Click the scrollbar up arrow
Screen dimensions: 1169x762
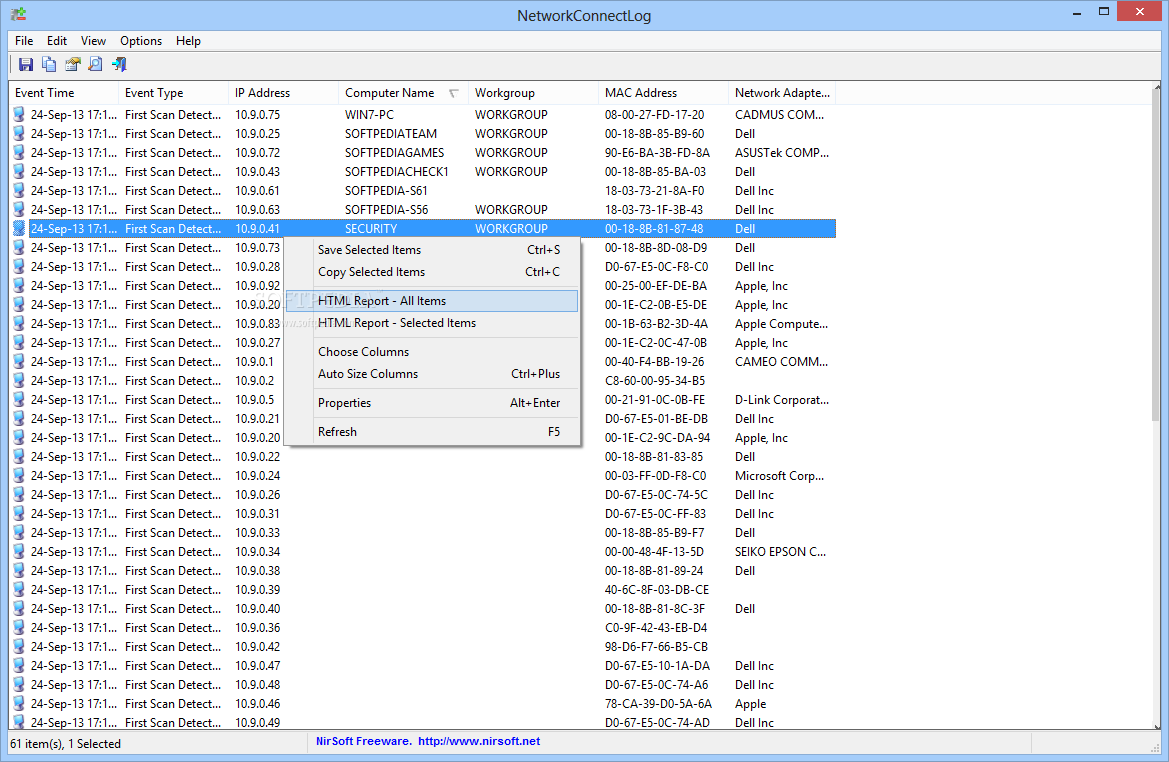pyautogui.click(x=1156, y=86)
